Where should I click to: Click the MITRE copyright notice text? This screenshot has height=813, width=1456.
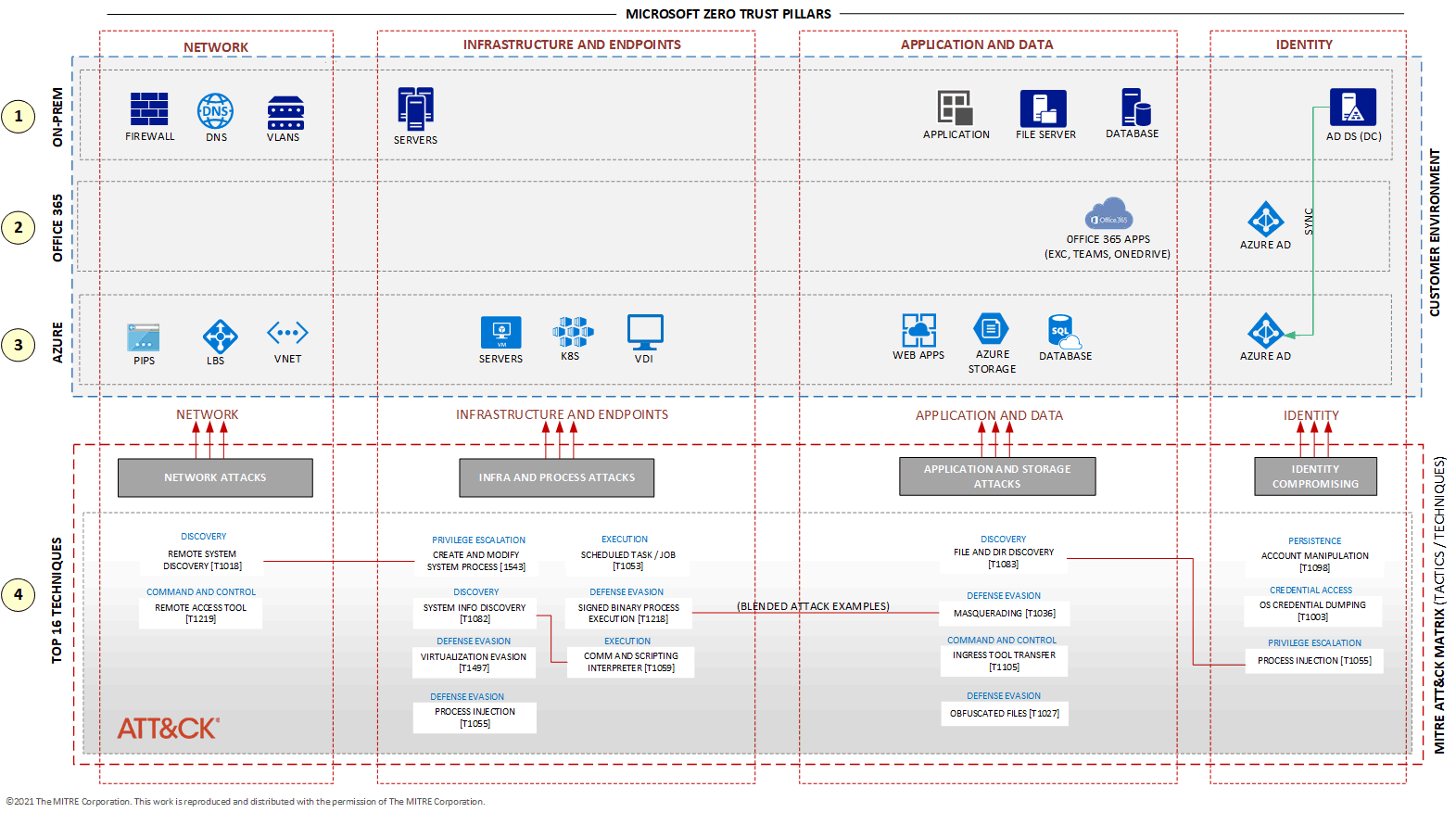(246, 802)
